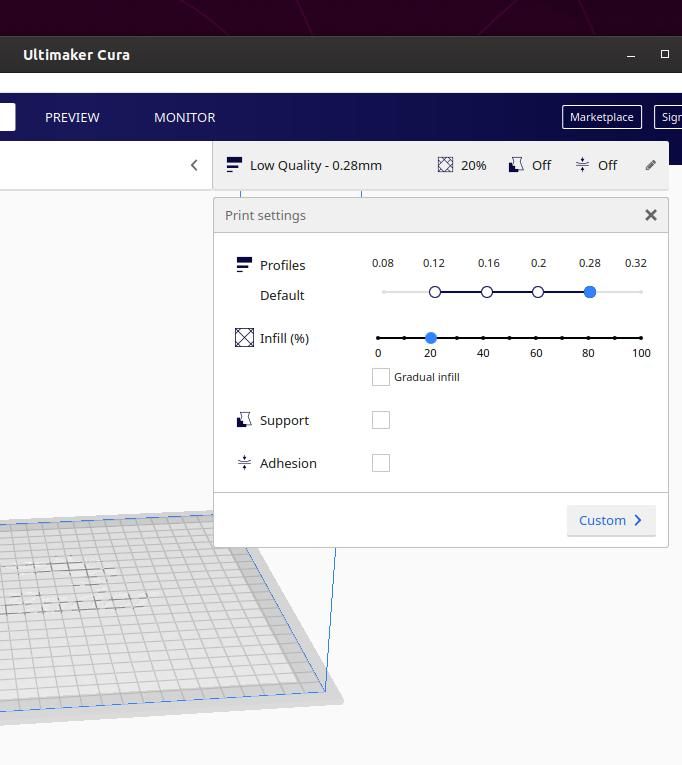Set infill slider to the 100 tick
The width and height of the screenshot is (682, 765).
pos(641,338)
